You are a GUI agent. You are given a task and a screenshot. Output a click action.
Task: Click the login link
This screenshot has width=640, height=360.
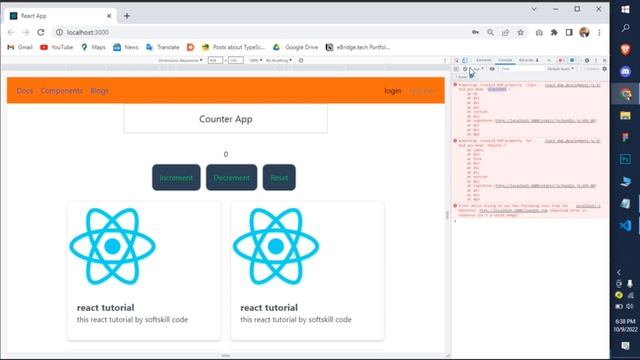393,91
